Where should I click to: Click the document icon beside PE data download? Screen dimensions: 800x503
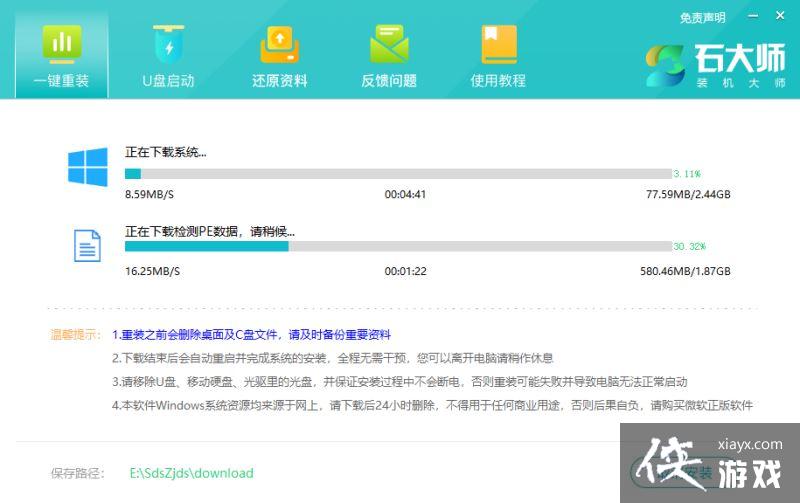[88, 245]
